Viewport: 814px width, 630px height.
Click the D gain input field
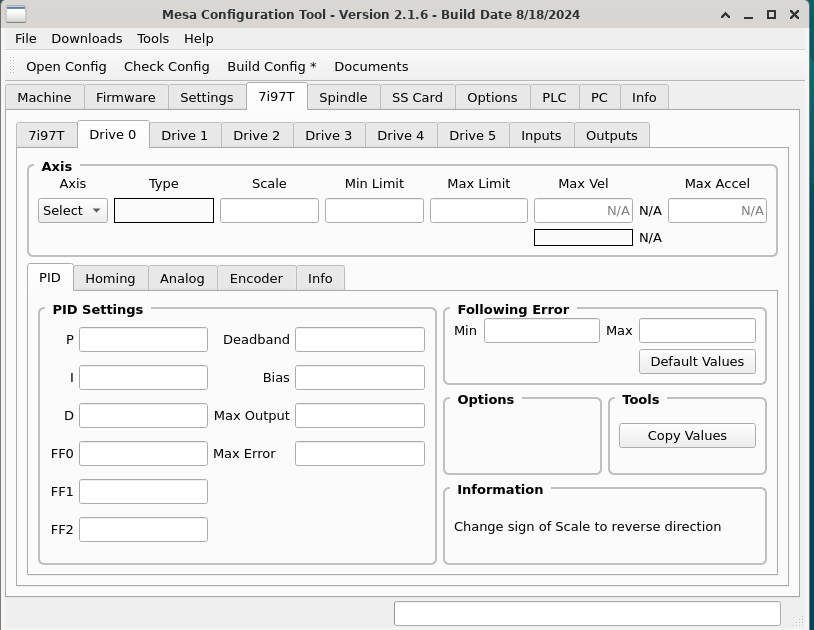[x=143, y=416]
